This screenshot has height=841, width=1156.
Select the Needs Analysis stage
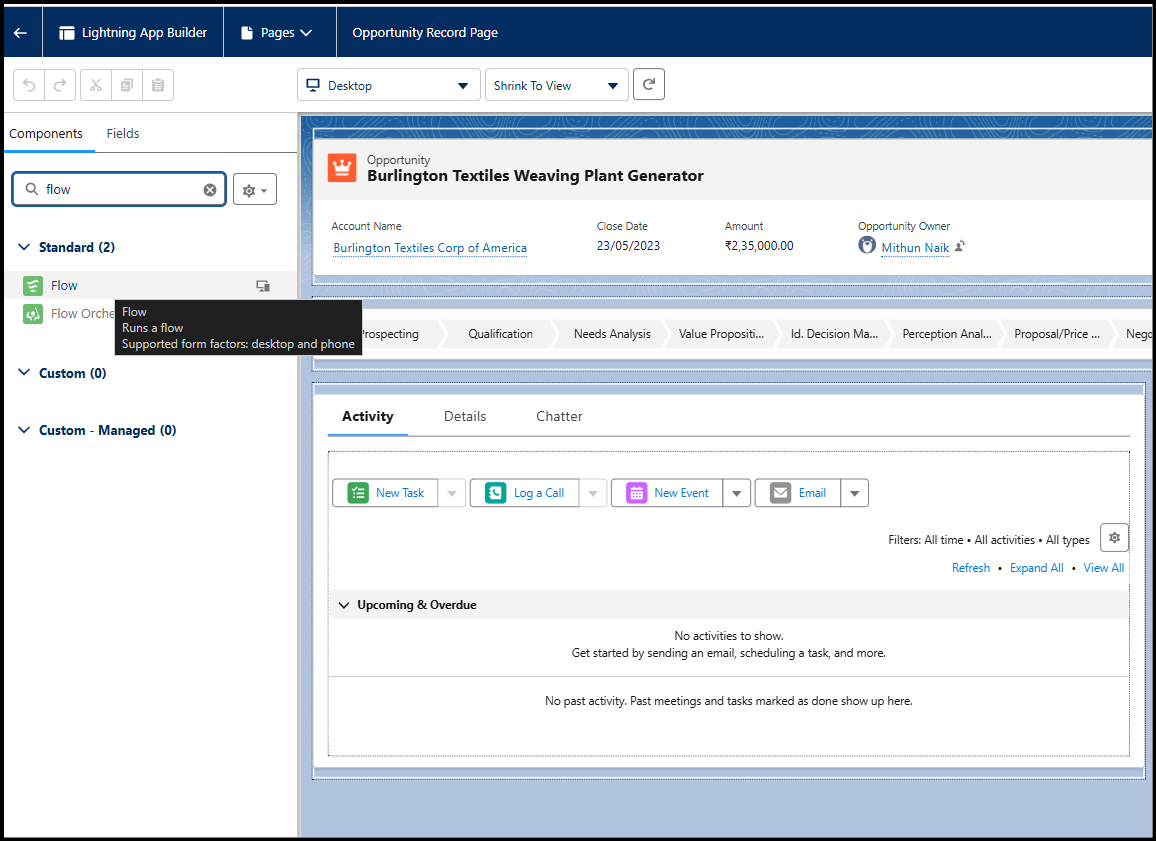(612, 334)
